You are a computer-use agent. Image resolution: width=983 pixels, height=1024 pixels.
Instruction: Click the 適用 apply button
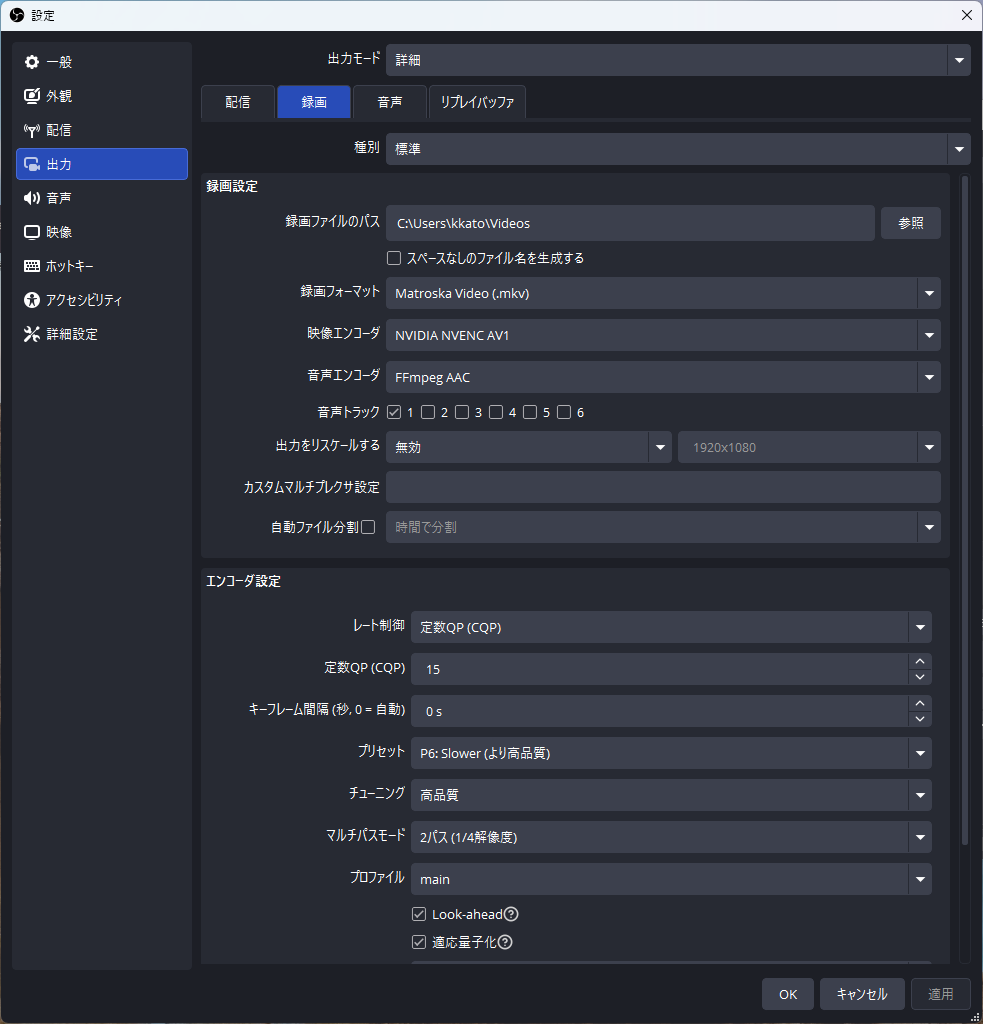941,994
